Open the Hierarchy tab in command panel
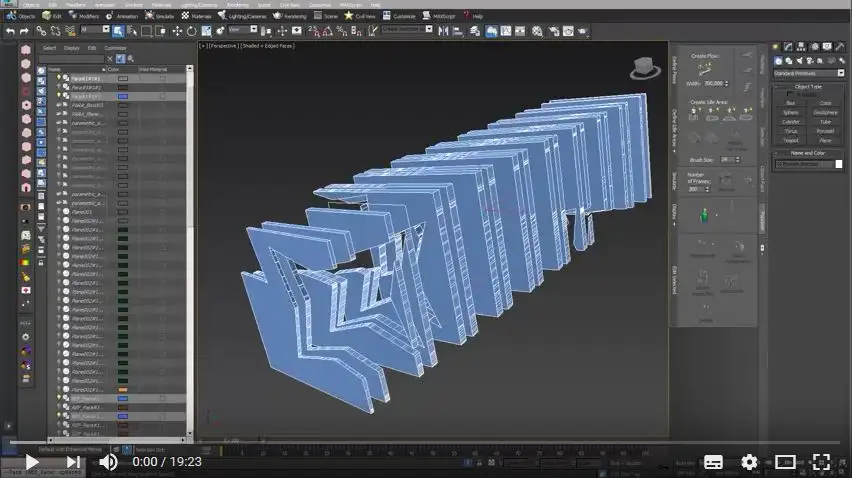The height and width of the screenshot is (478, 852). pos(801,47)
